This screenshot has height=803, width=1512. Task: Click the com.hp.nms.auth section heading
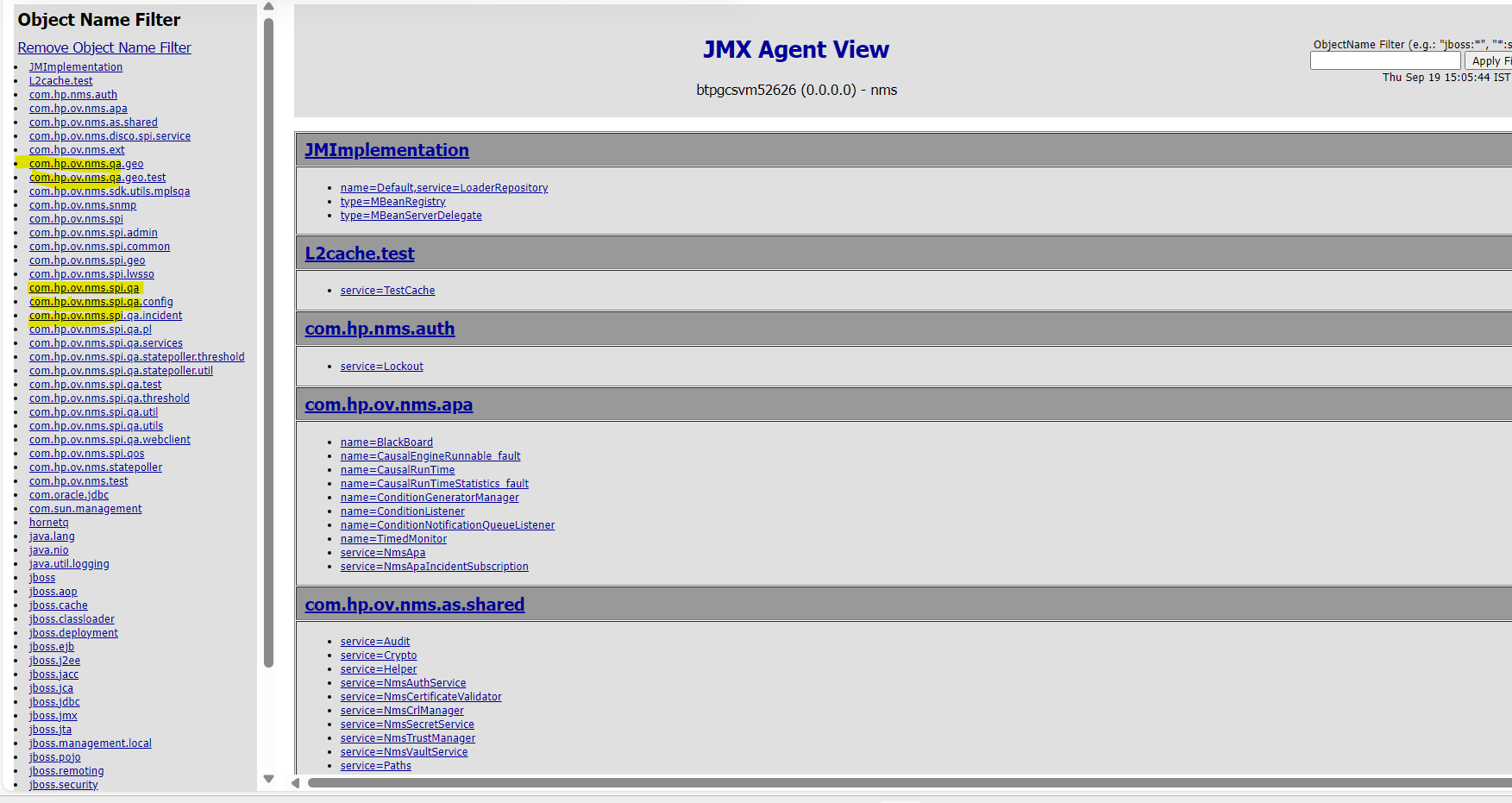[380, 329]
